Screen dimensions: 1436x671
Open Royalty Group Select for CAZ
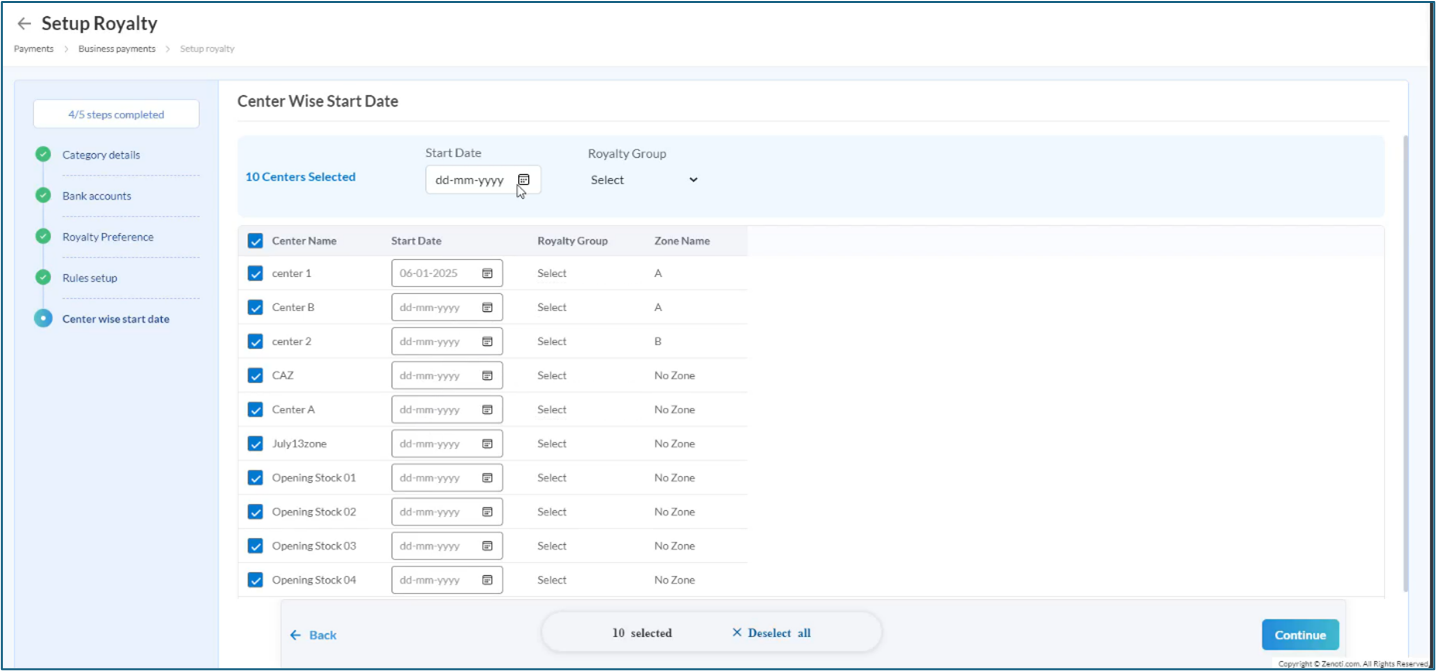(x=552, y=376)
